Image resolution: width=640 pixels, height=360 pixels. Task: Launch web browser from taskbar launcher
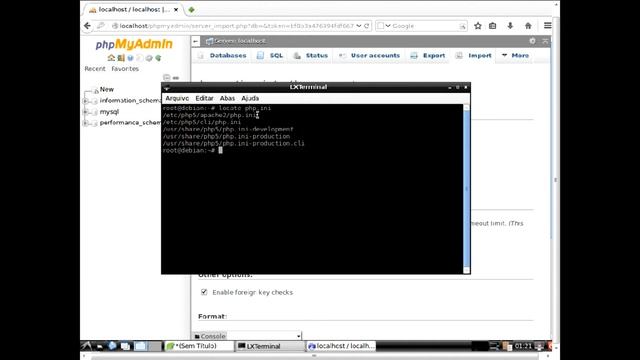(112, 346)
